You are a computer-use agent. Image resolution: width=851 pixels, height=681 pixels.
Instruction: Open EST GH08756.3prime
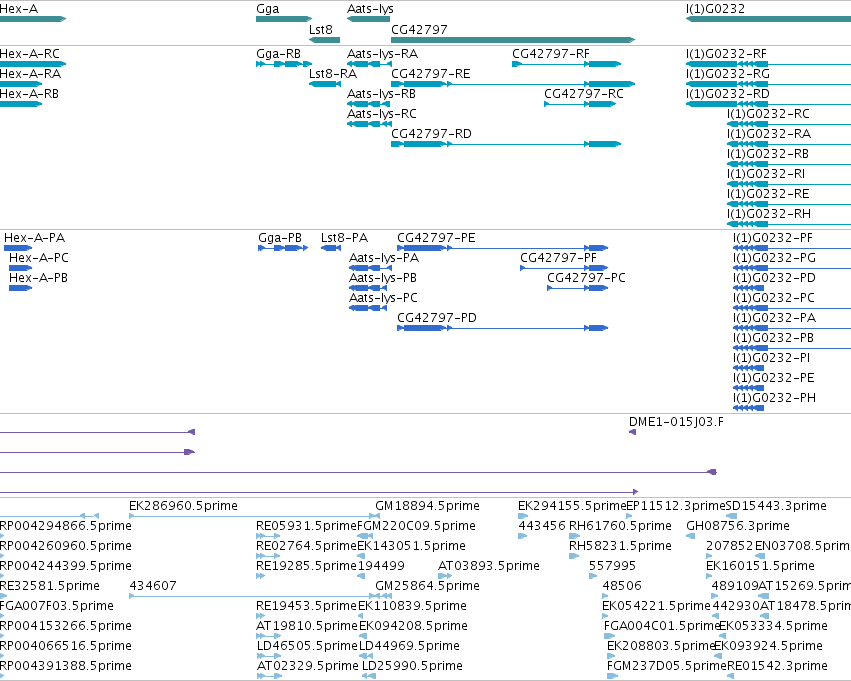click(x=690, y=536)
